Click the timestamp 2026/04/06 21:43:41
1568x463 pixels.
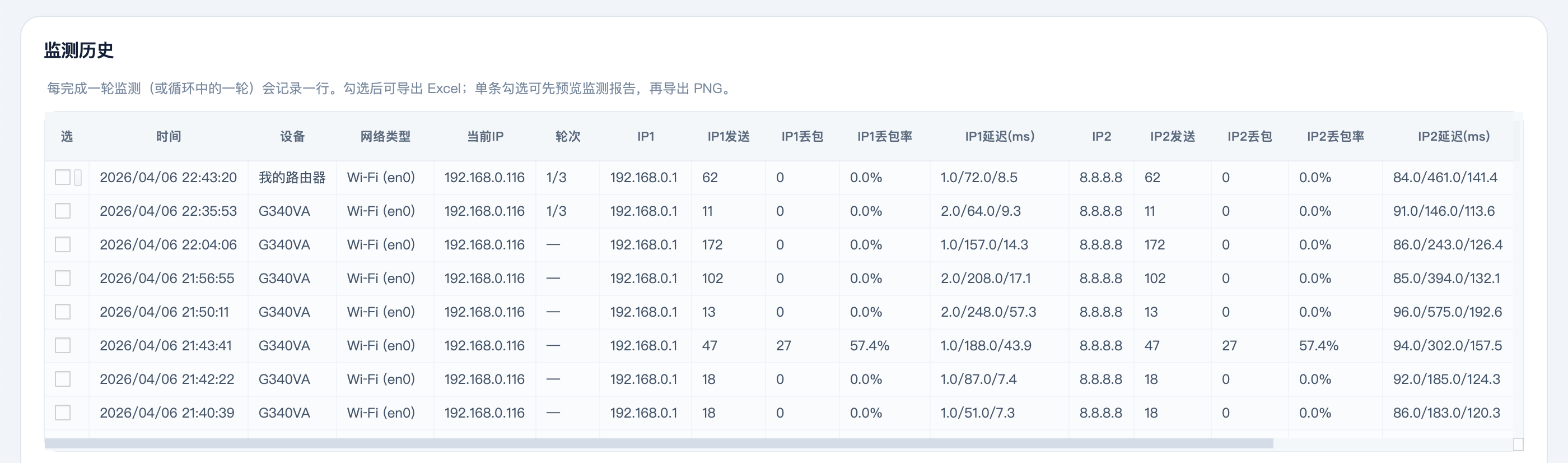166,345
